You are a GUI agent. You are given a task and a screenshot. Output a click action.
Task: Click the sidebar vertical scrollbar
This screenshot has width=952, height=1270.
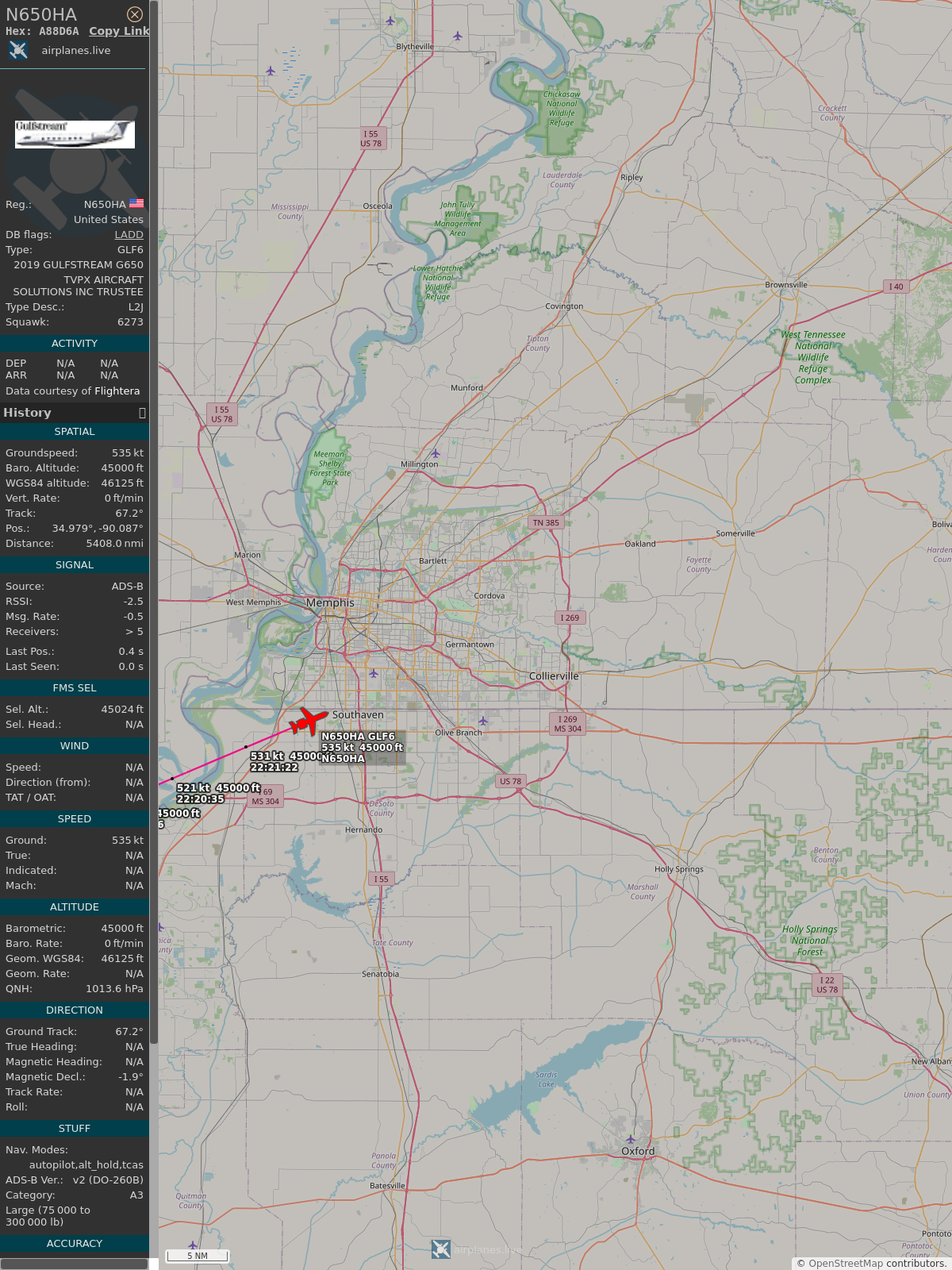[154, 522]
